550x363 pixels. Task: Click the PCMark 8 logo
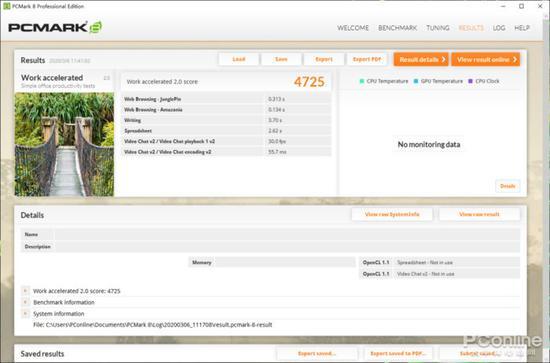coord(55,27)
